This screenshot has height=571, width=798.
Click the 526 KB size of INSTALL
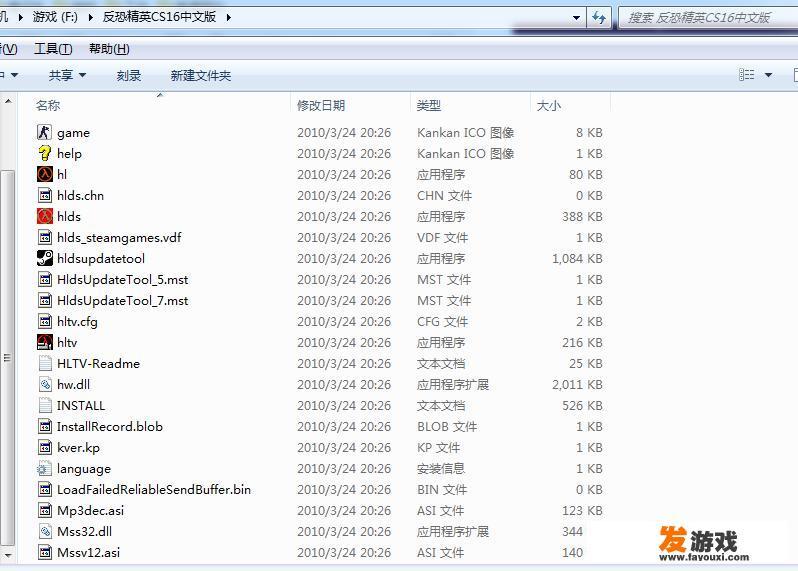582,406
